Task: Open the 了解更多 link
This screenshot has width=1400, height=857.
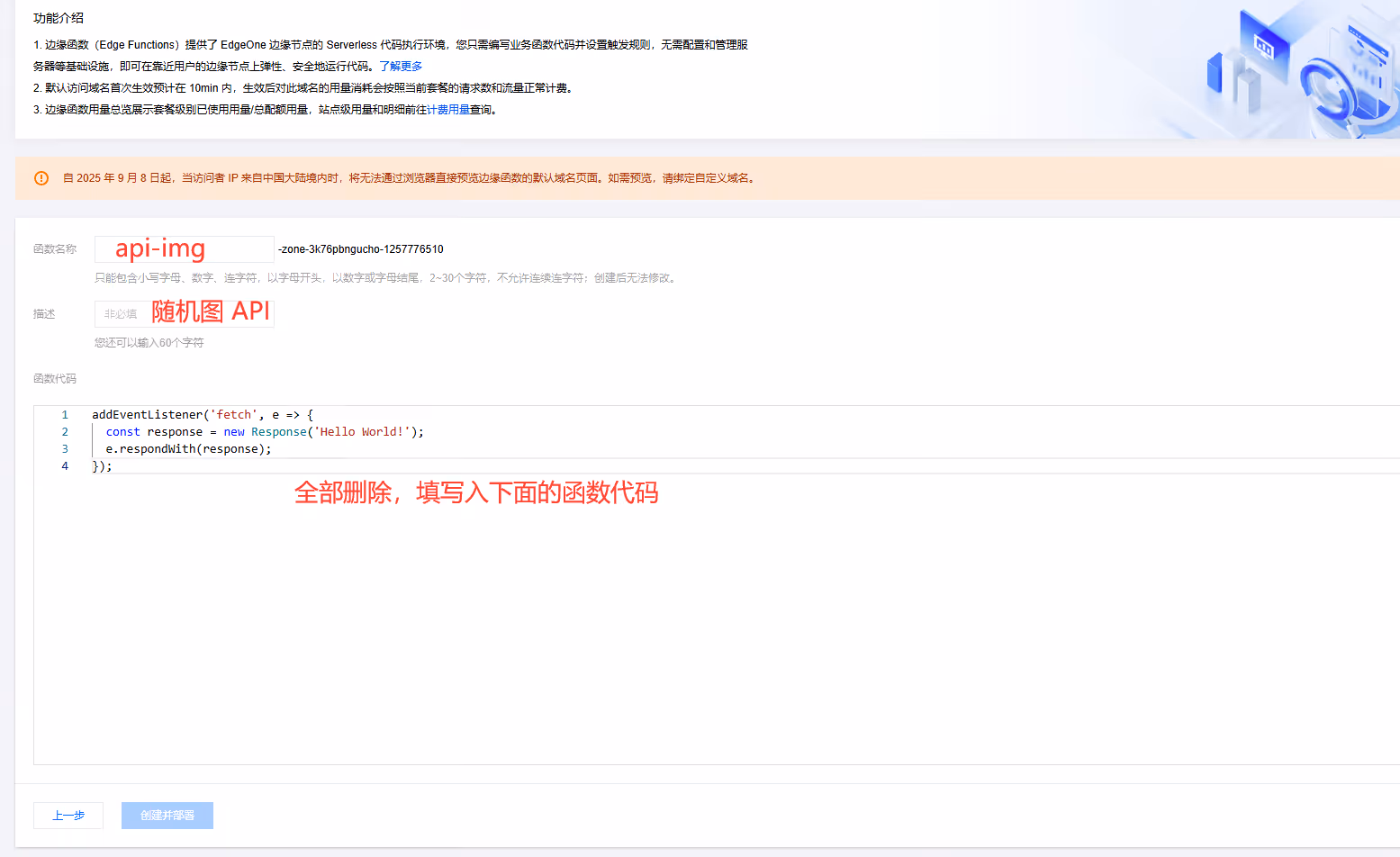Action: (401, 67)
